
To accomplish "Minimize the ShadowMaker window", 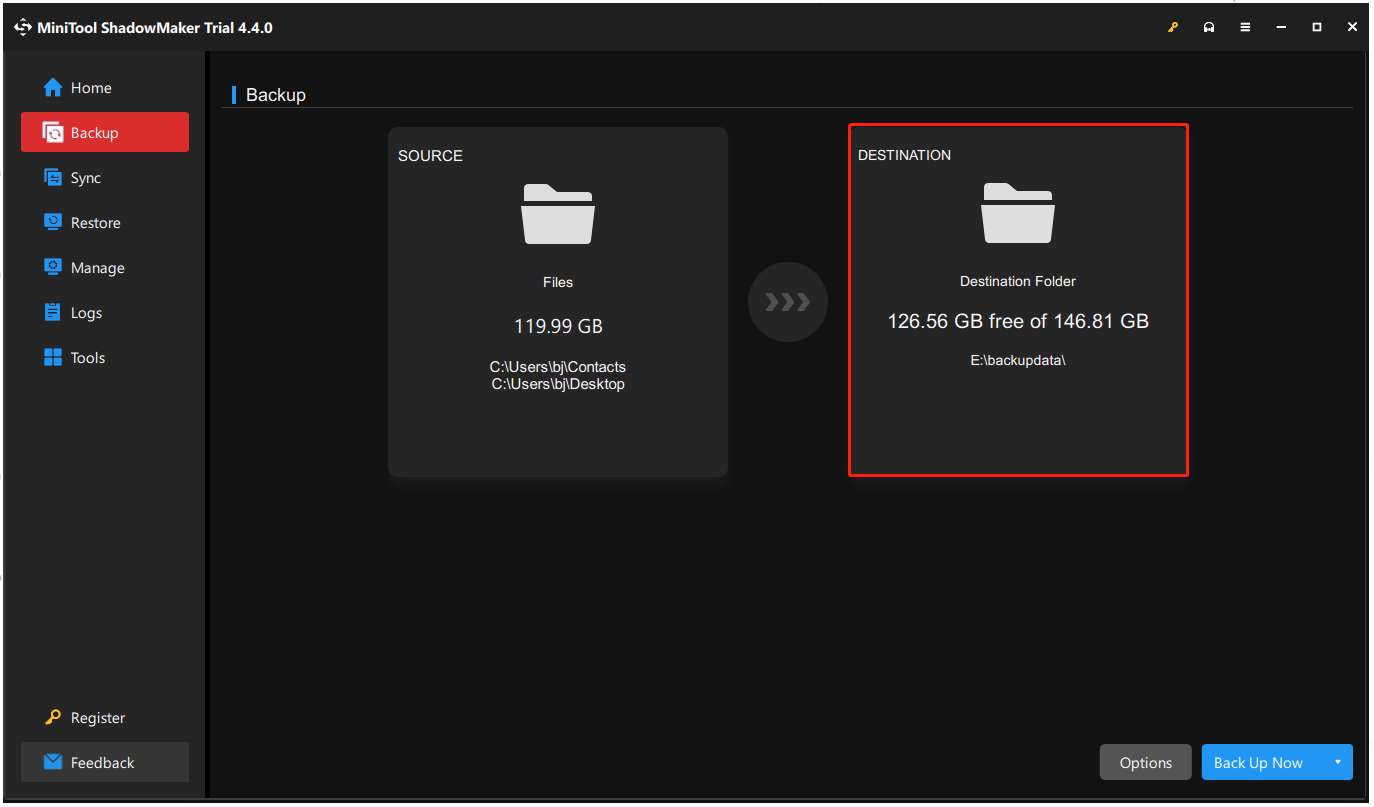I will pyautogui.click(x=1281, y=27).
